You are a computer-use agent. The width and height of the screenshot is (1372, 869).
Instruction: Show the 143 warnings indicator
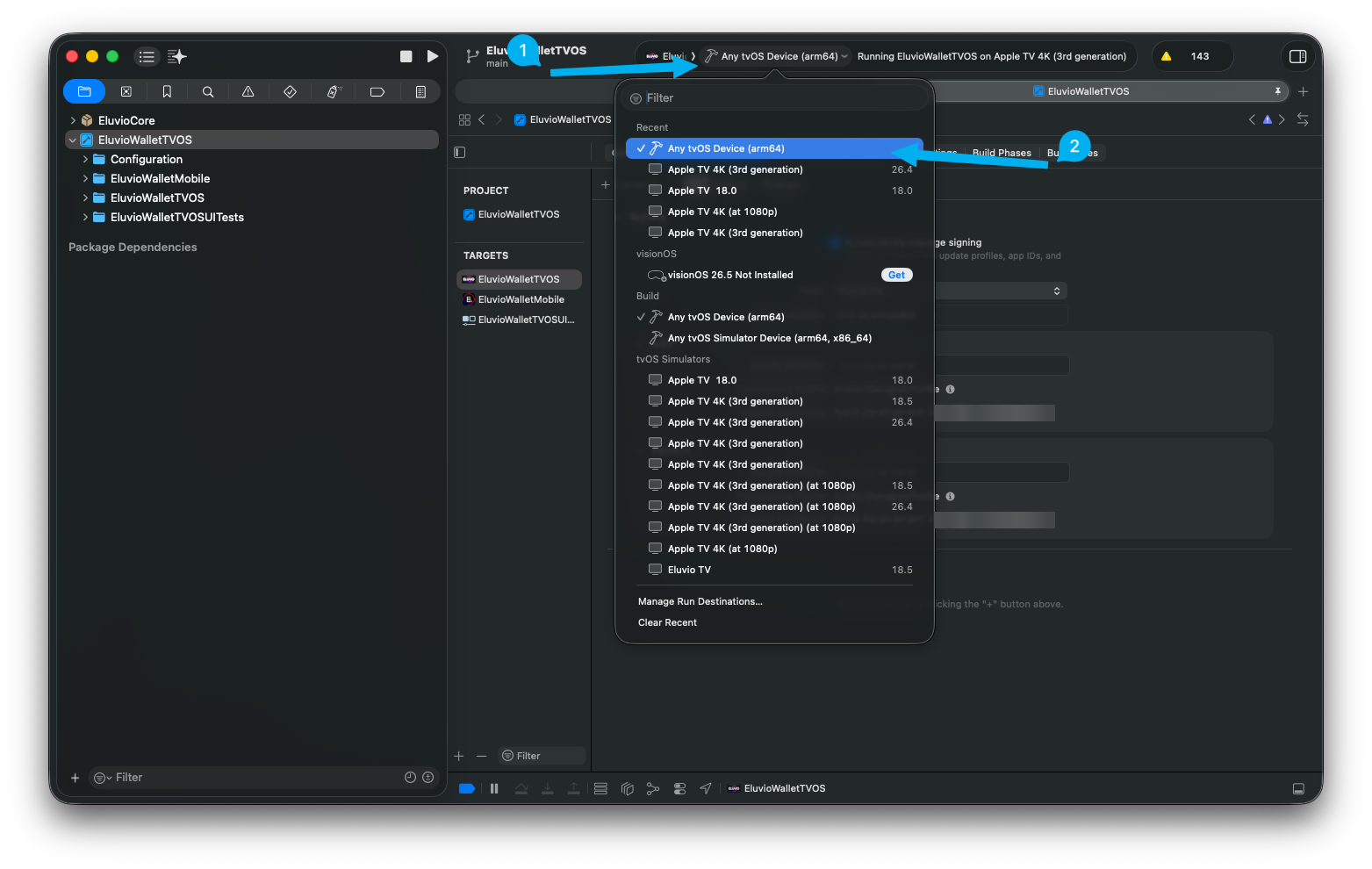click(1192, 56)
